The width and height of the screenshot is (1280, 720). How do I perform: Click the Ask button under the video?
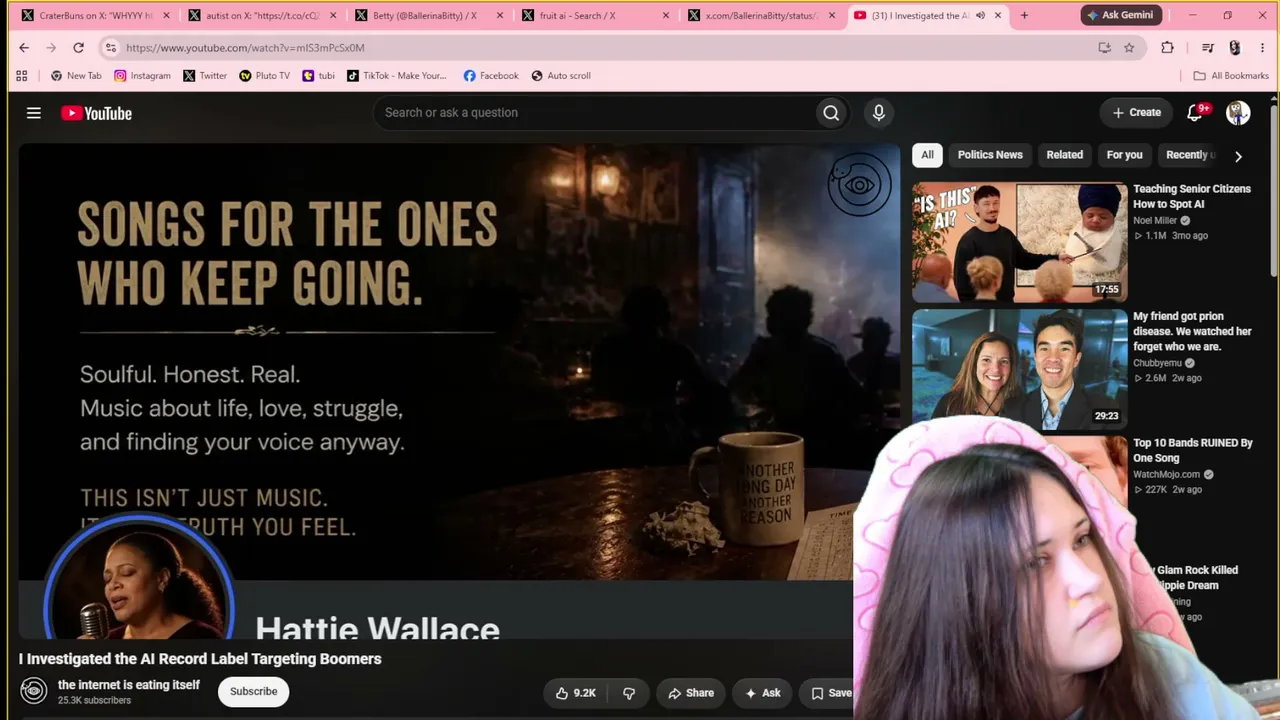762,693
